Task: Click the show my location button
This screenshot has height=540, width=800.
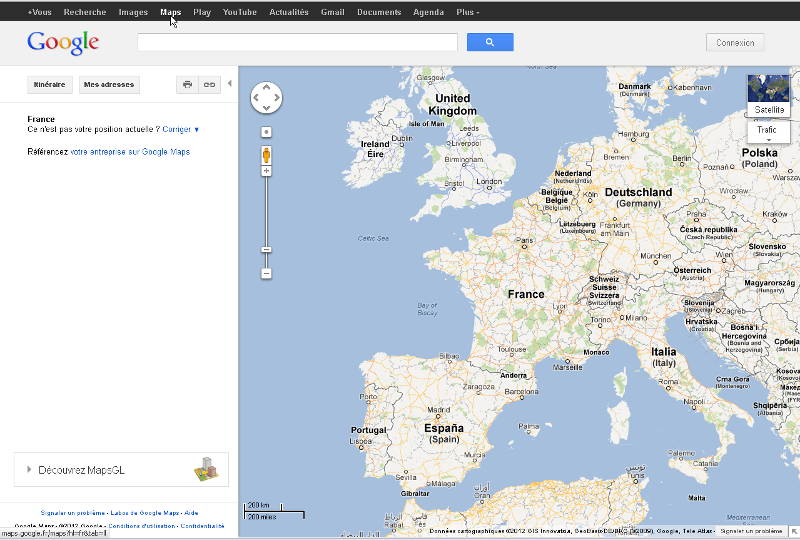Action: (266, 132)
